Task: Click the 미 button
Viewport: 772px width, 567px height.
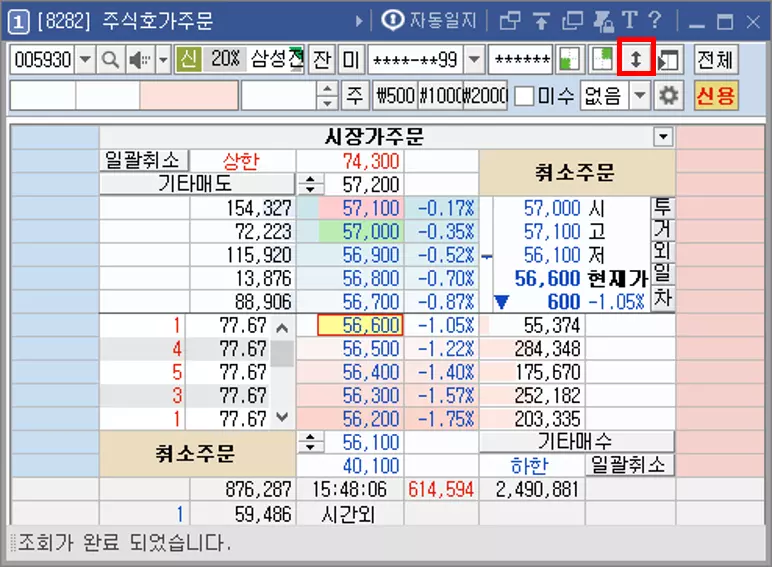Action: (x=351, y=60)
